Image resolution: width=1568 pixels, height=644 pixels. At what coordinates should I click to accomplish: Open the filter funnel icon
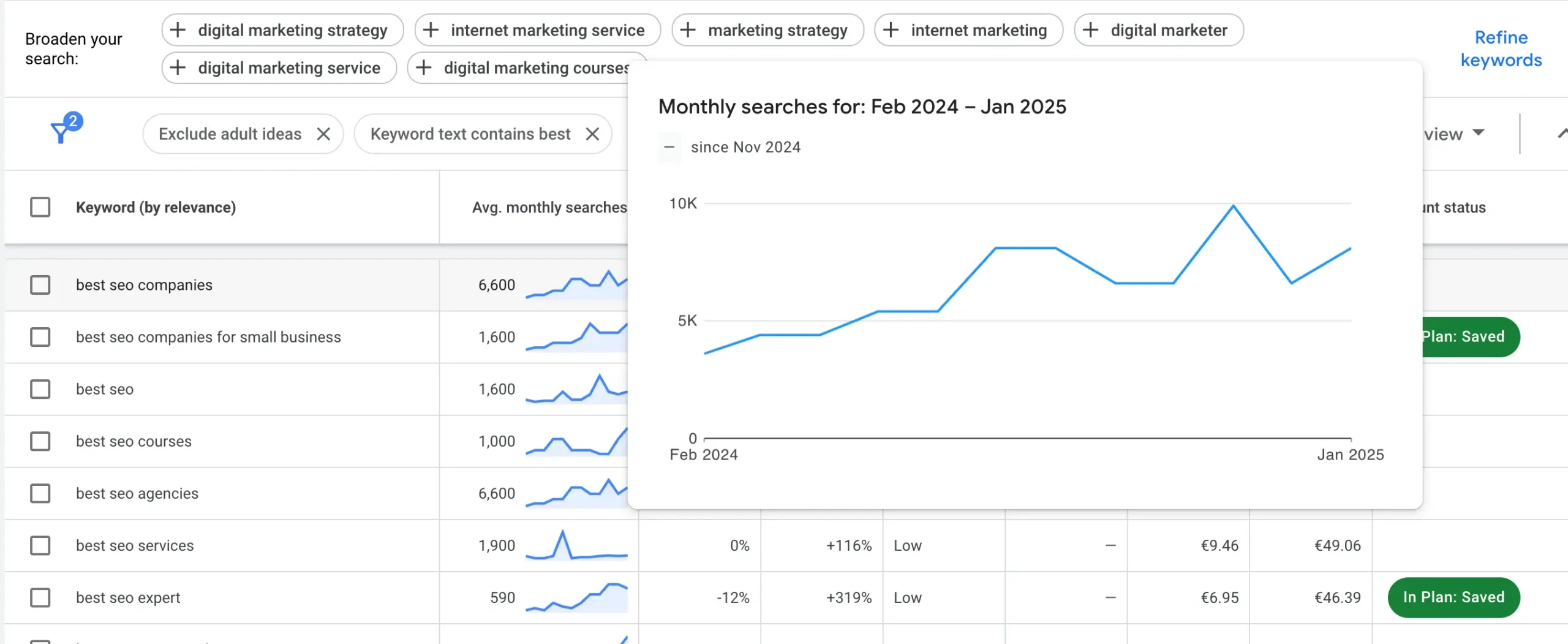click(x=61, y=131)
